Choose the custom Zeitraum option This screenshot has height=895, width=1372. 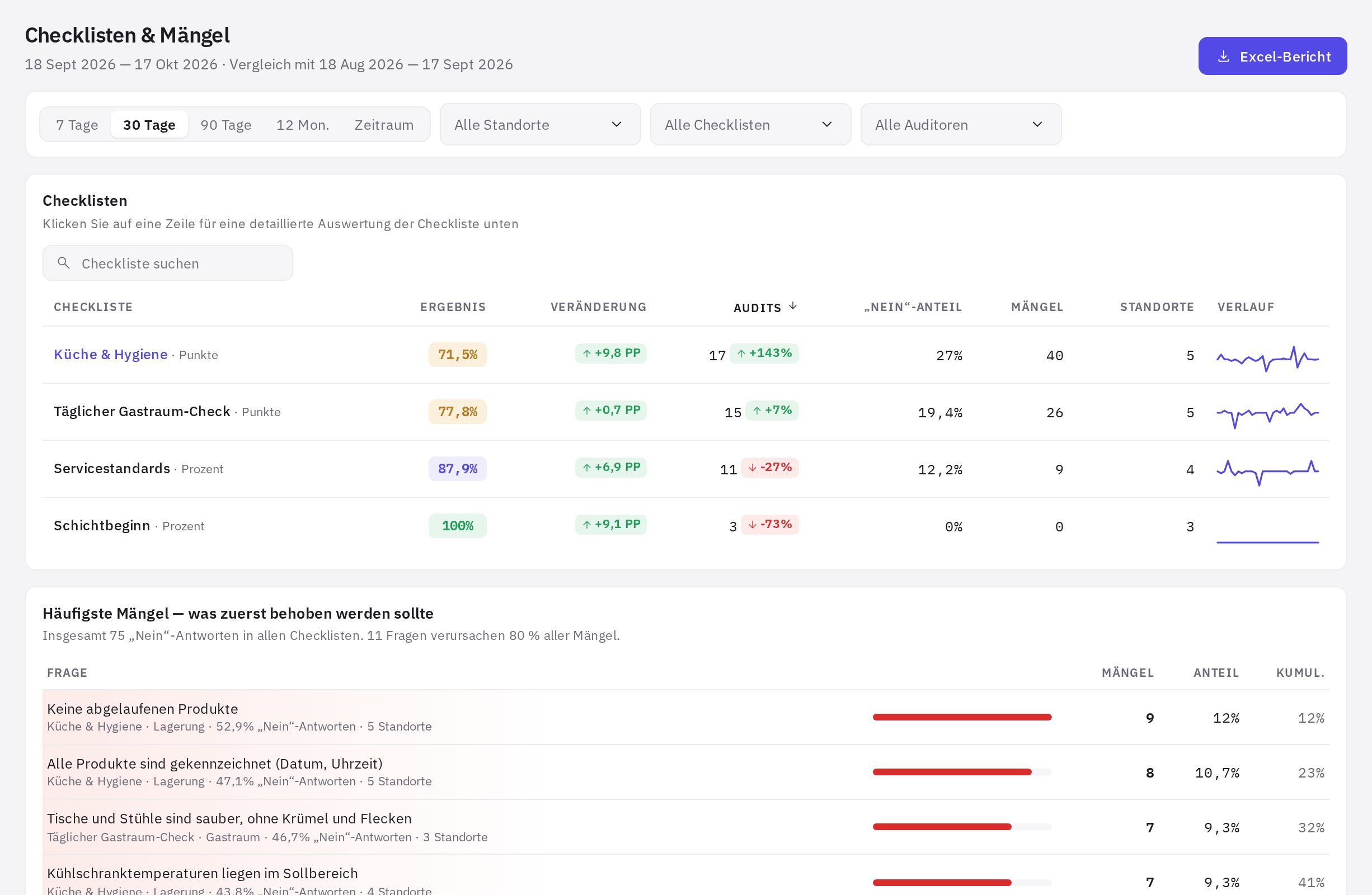tap(384, 125)
